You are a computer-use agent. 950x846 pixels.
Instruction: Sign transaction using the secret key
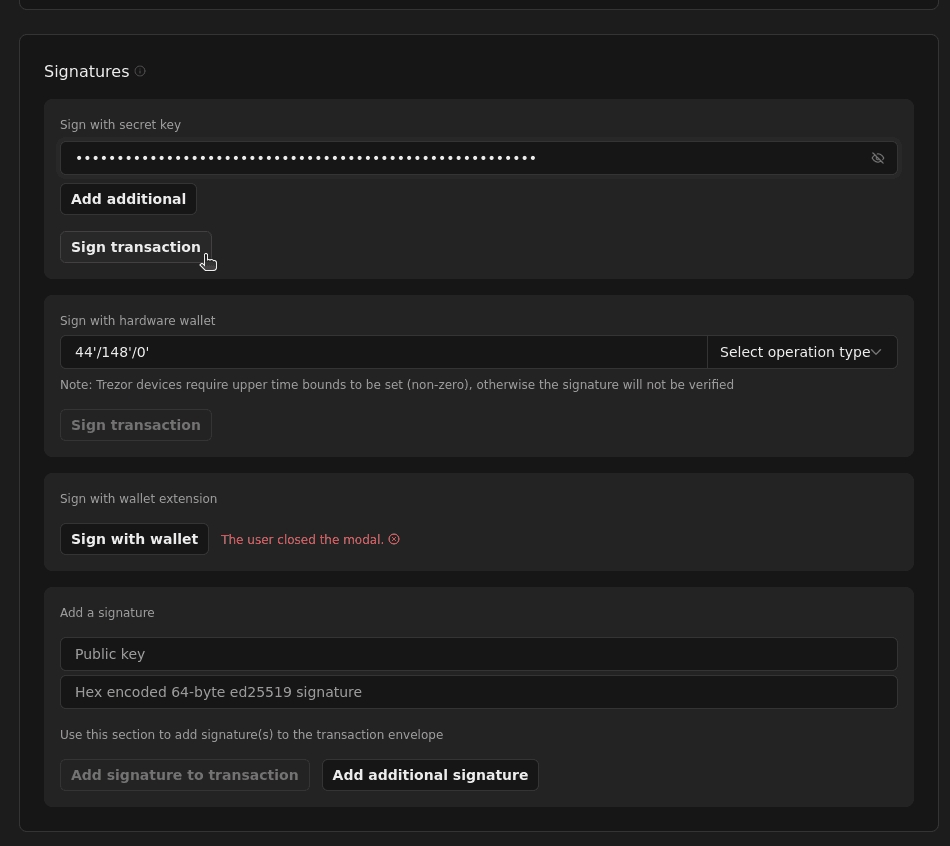click(x=136, y=247)
